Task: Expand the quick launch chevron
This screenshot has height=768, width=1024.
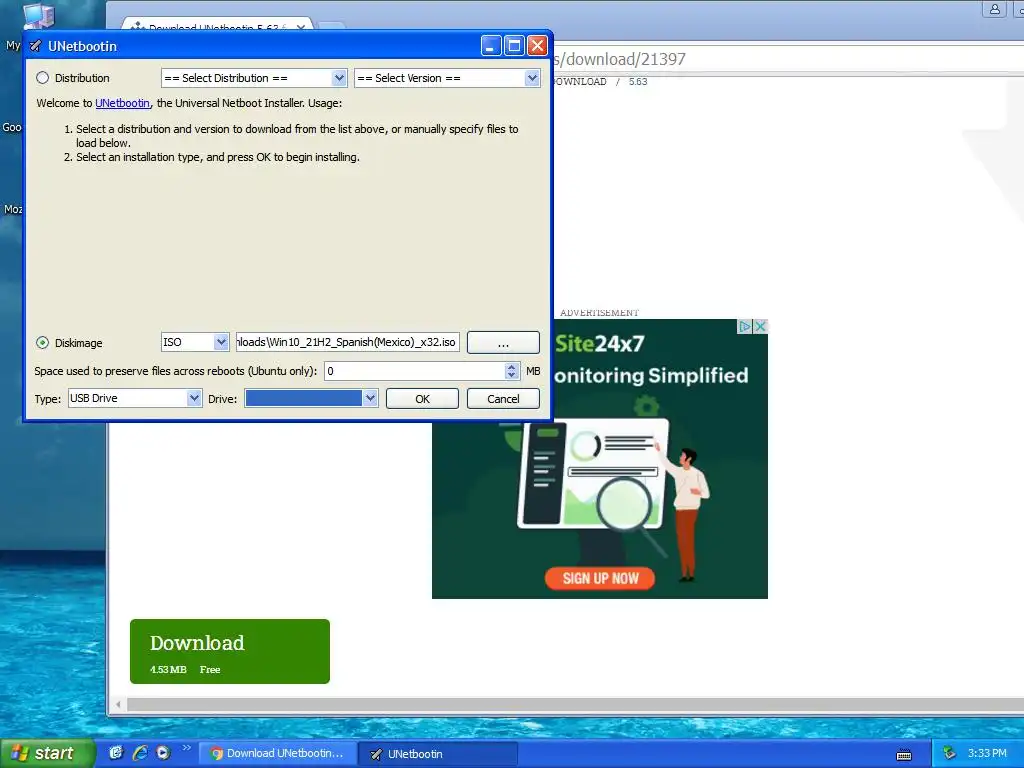Action: click(x=187, y=748)
